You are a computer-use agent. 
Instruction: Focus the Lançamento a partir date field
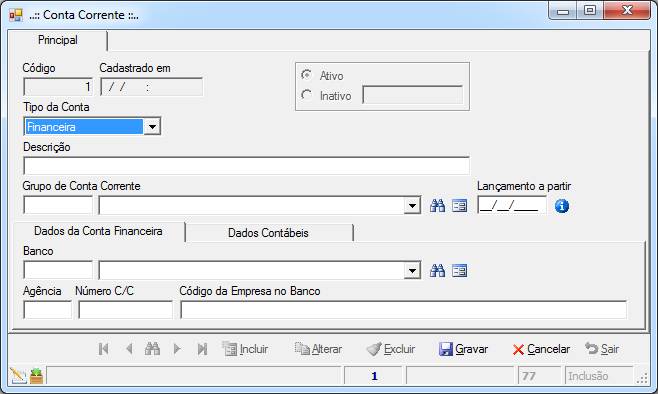tap(512, 206)
